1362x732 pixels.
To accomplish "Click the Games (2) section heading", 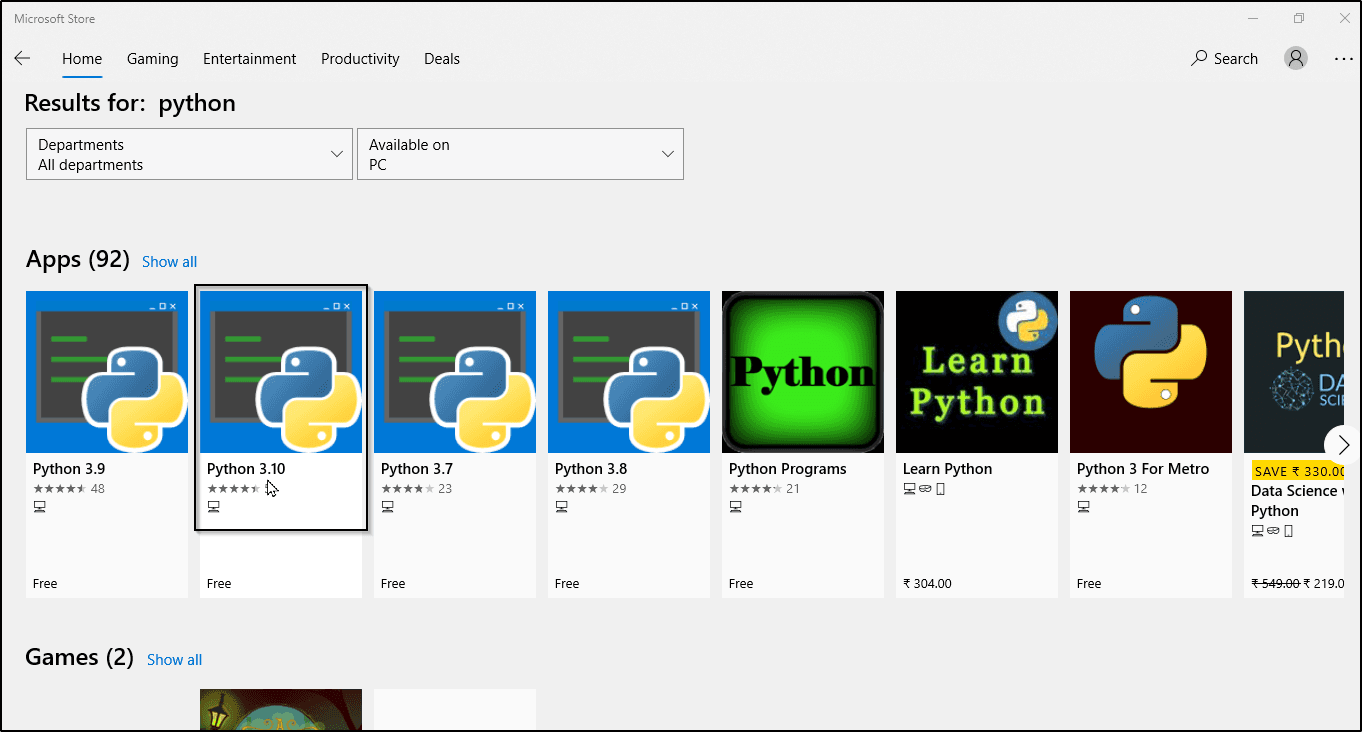I will pyautogui.click(x=80, y=657).
